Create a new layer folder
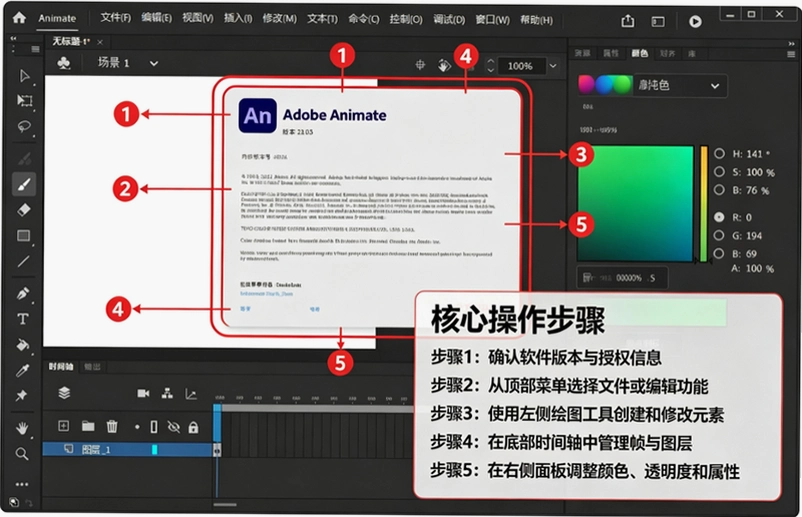802x517 pixels. pyautogui.click(x=88, y=426)
